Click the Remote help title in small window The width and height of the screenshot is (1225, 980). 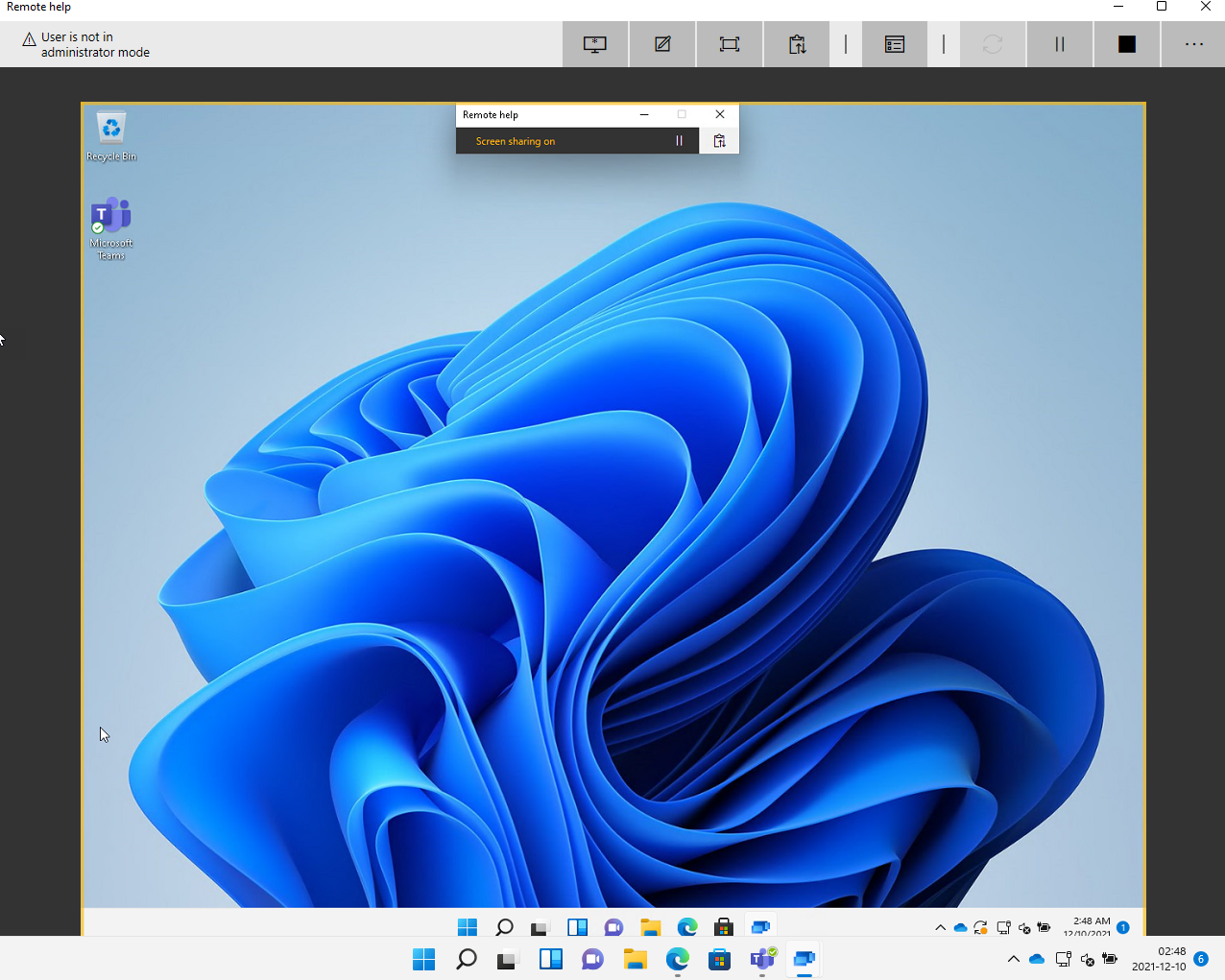pyautogui.click(x=491, y=114)
